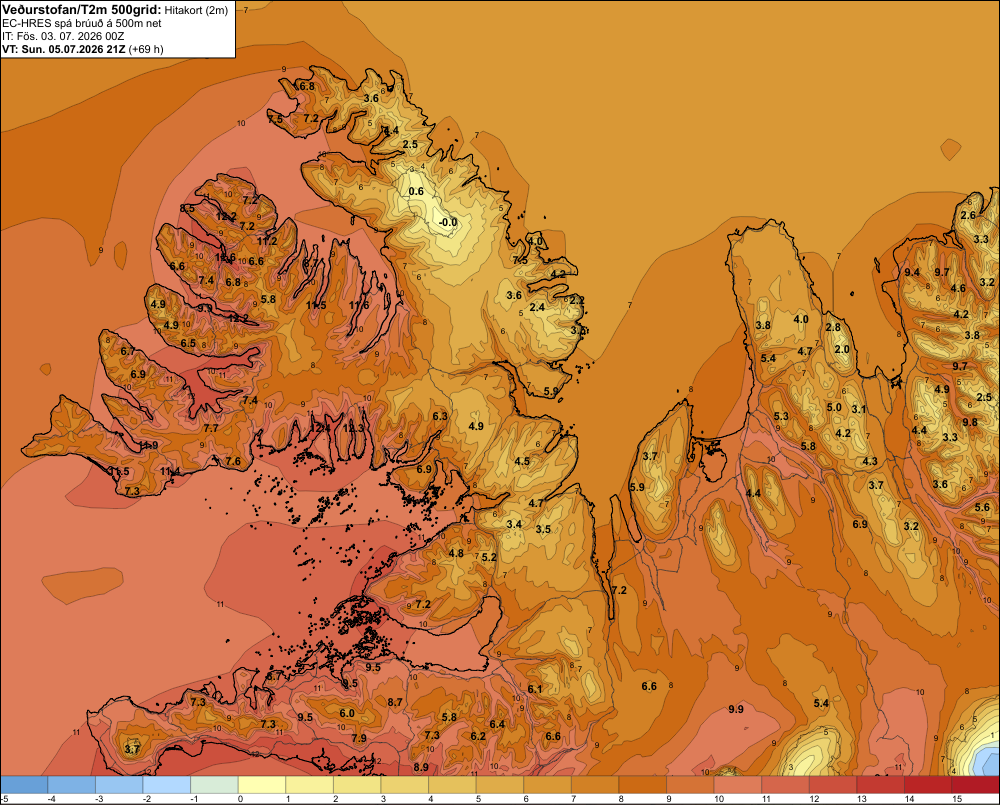Click the 4.8 temperature label
The height and width of the screenshot is (805, 1000).
click(x=456, y=553)
